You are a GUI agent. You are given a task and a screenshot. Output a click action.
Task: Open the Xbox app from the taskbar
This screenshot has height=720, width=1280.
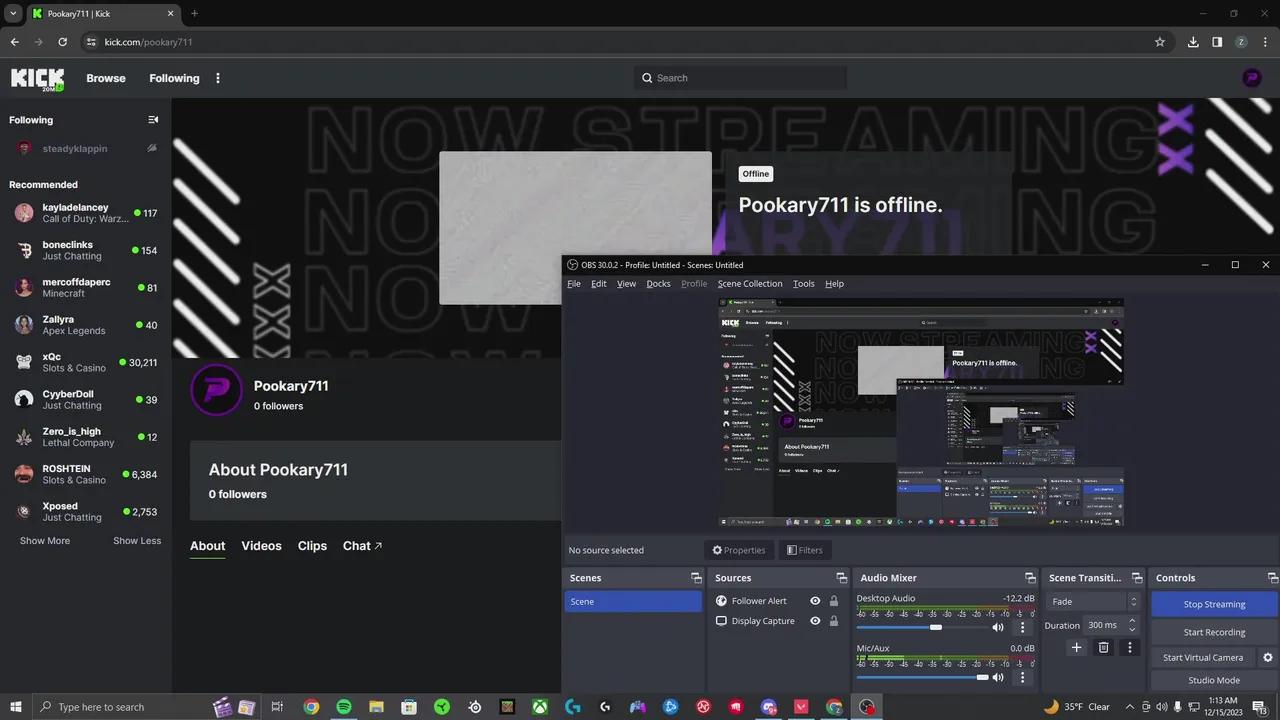point(540,707)
